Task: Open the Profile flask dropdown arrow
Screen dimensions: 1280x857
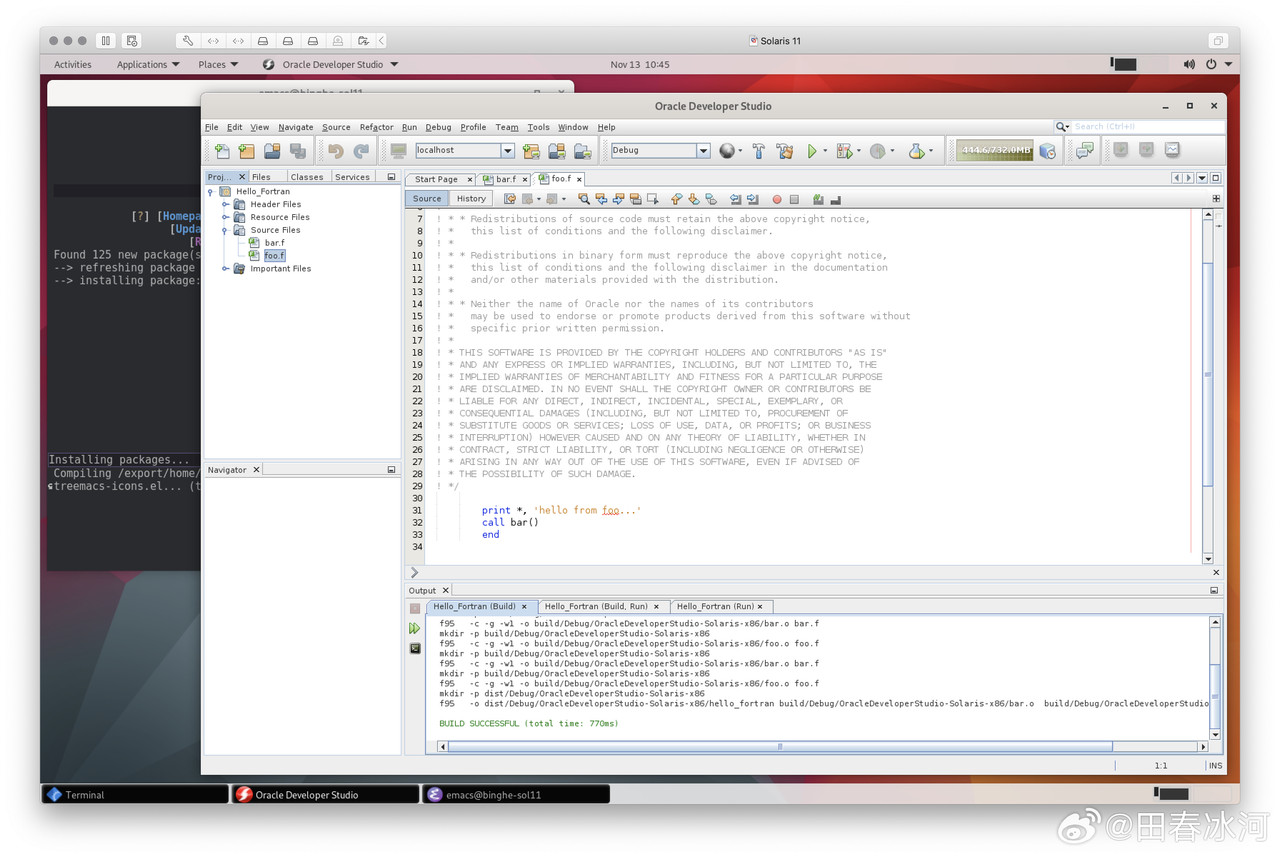Action: (x=931, y=151)
